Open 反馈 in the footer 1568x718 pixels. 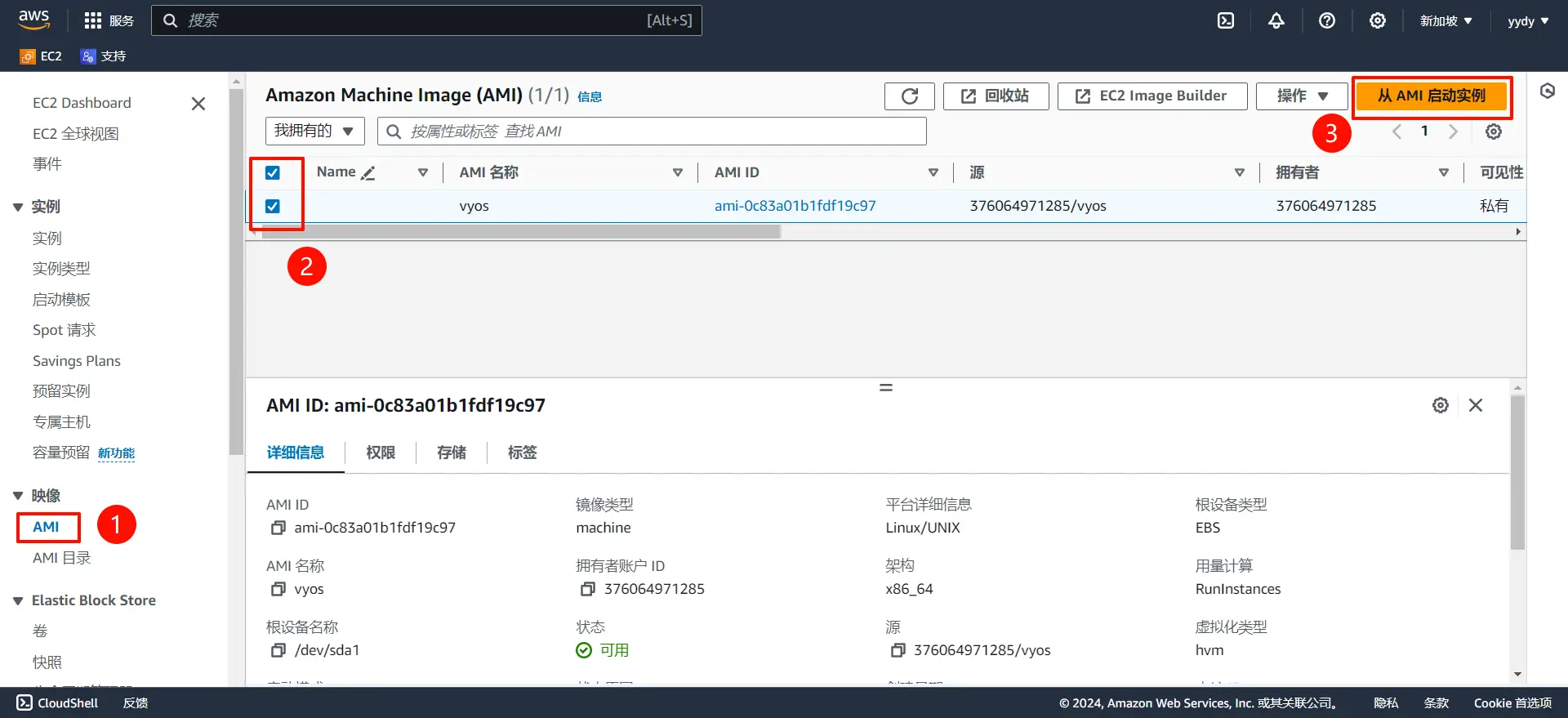point(136,703)
